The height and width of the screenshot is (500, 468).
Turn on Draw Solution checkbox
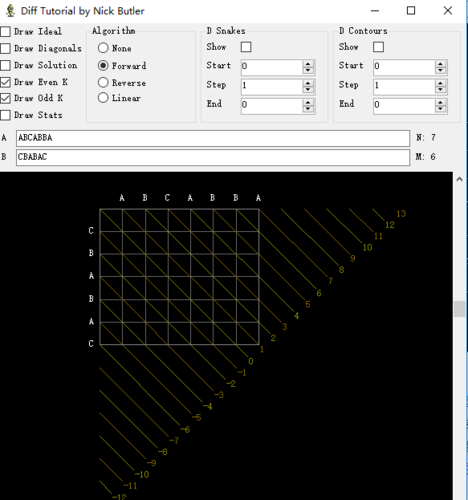(5, 65)
